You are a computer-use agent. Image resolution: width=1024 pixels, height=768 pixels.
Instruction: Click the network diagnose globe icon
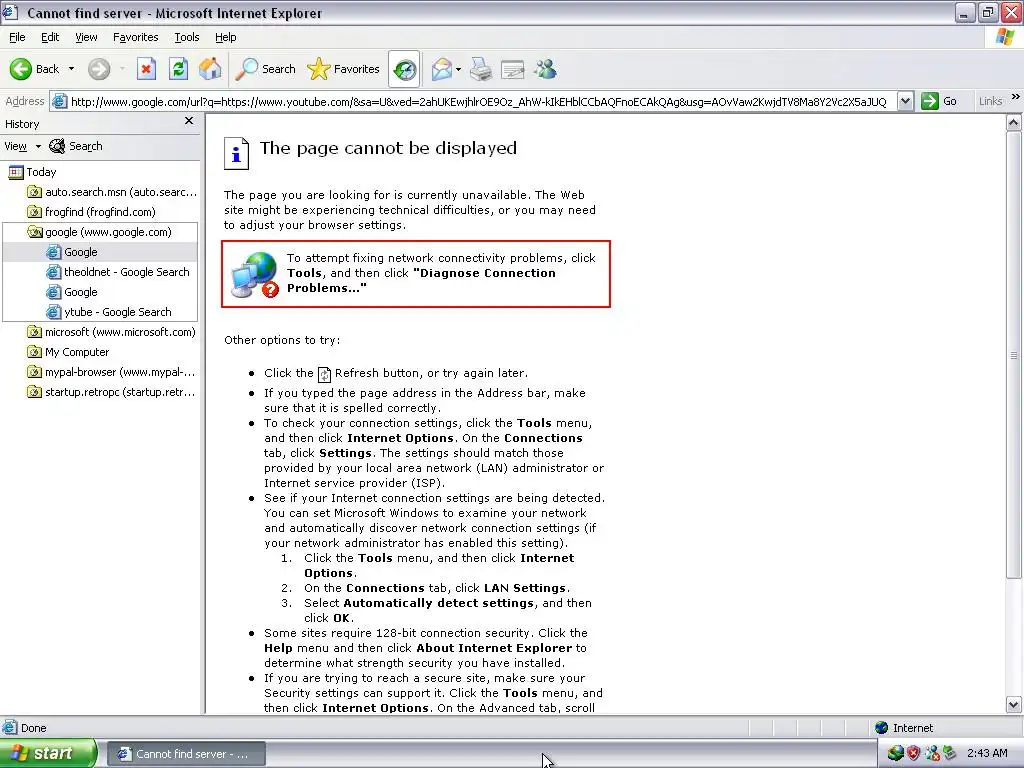click(x=255, y=274)
